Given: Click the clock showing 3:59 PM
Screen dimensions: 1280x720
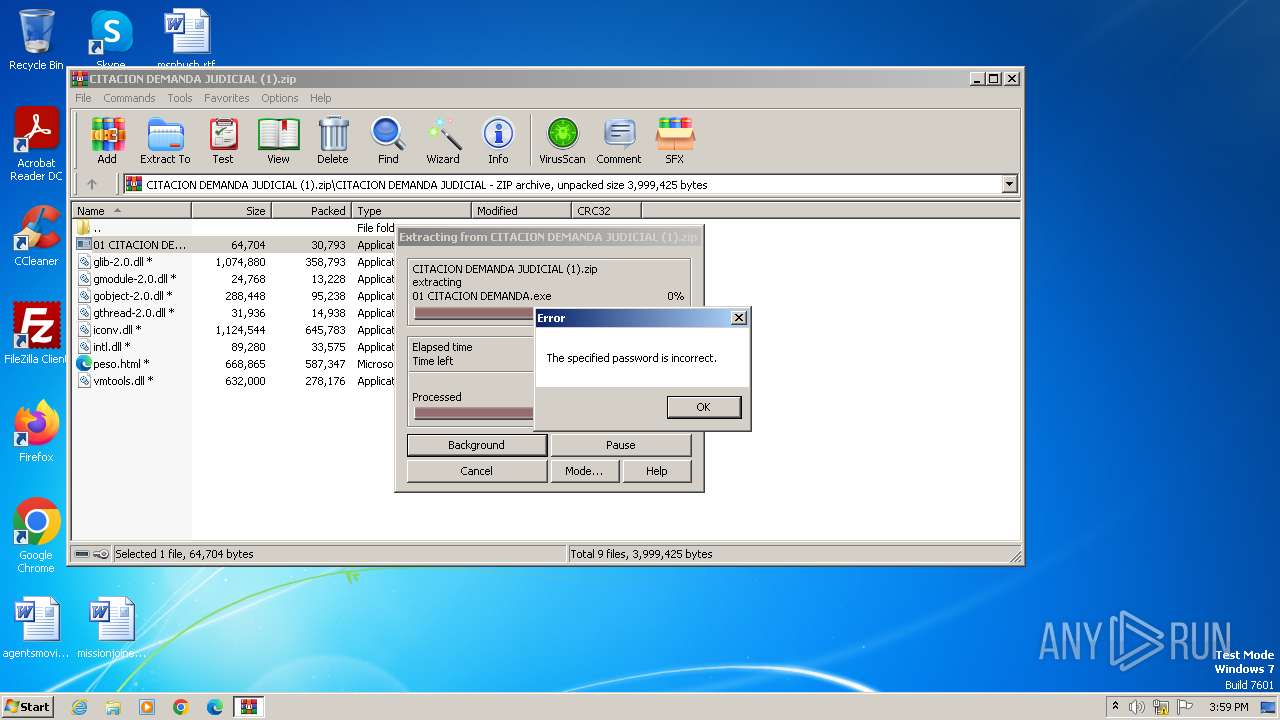Looking at the screenshot, I should click(x=1228, y=707).
